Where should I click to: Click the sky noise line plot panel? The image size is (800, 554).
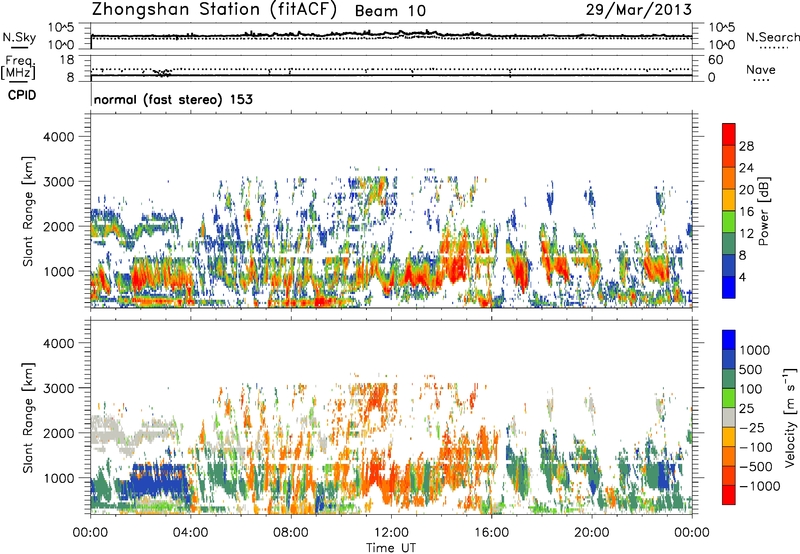tap(391, 36)
